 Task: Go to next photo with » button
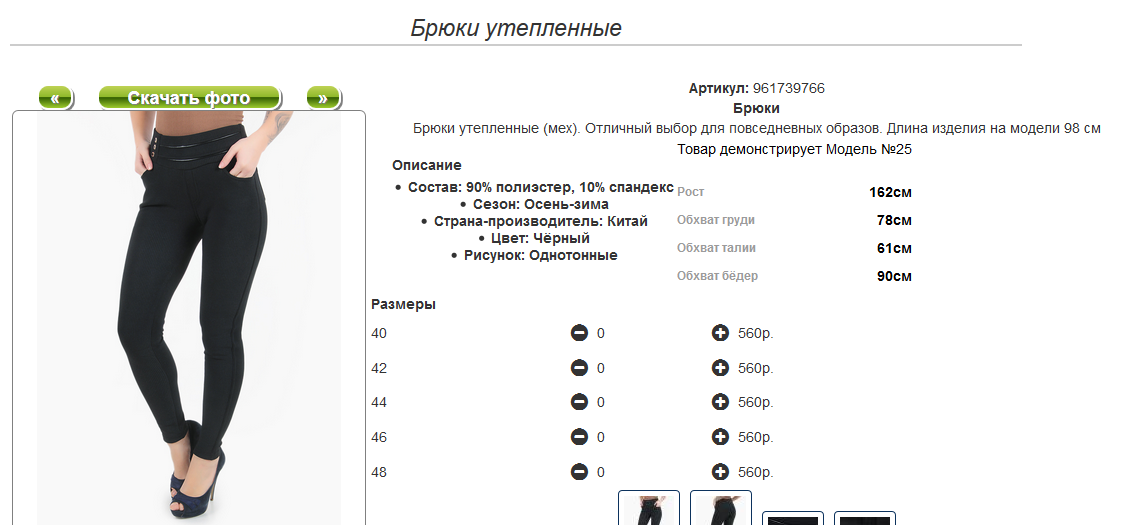323,97
